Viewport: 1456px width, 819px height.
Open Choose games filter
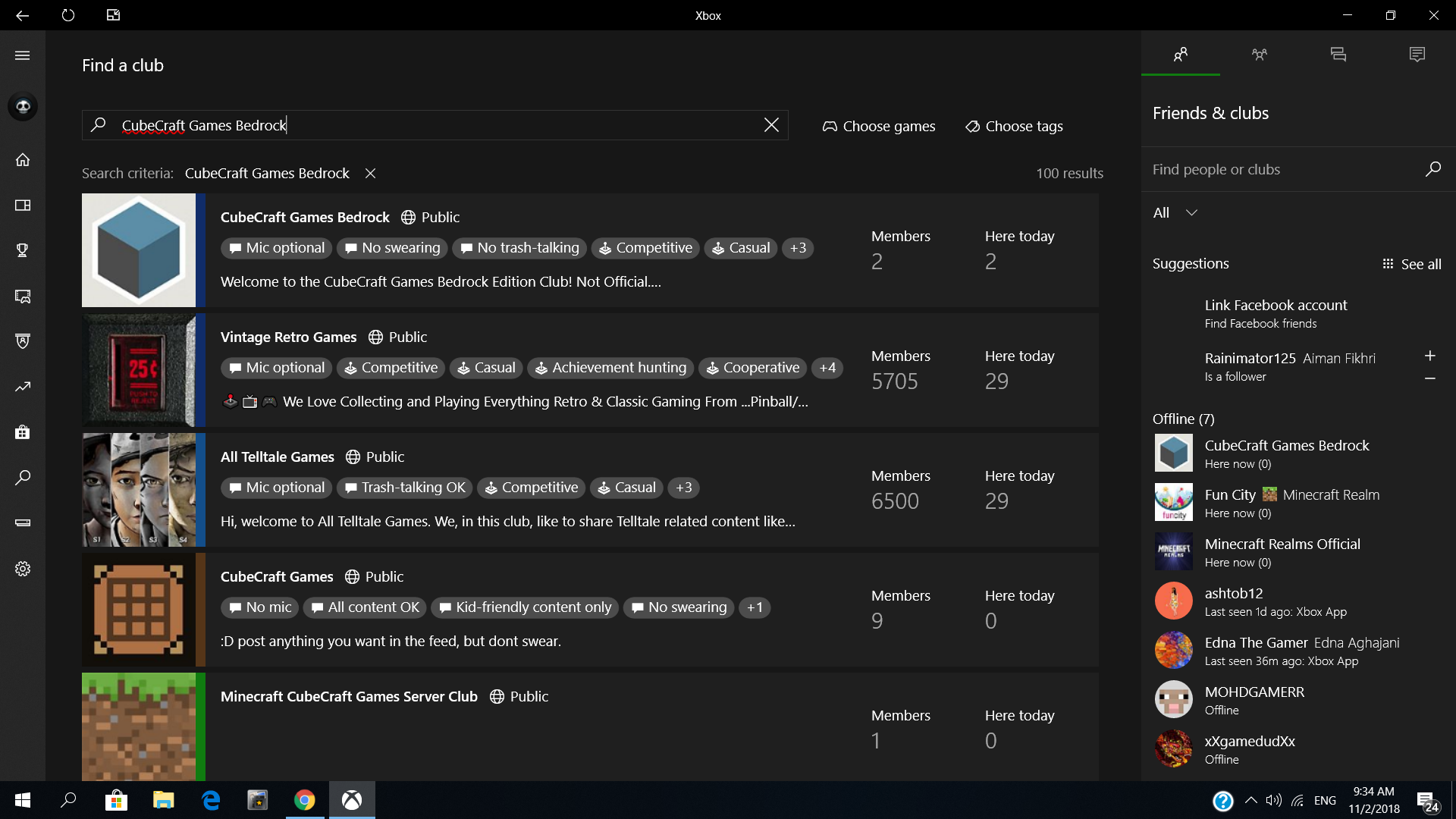tap(879, 127)
